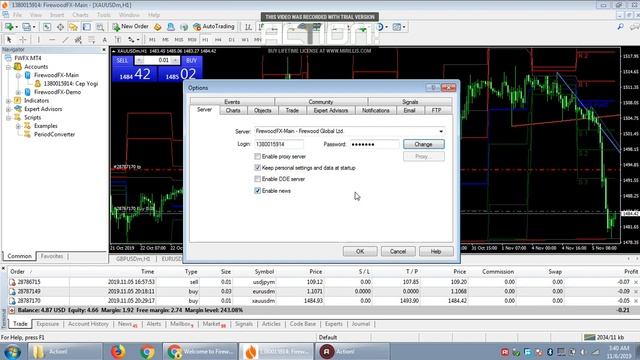
Task: Expand the Expert Advisors tree node
Action: pos(8,109)
